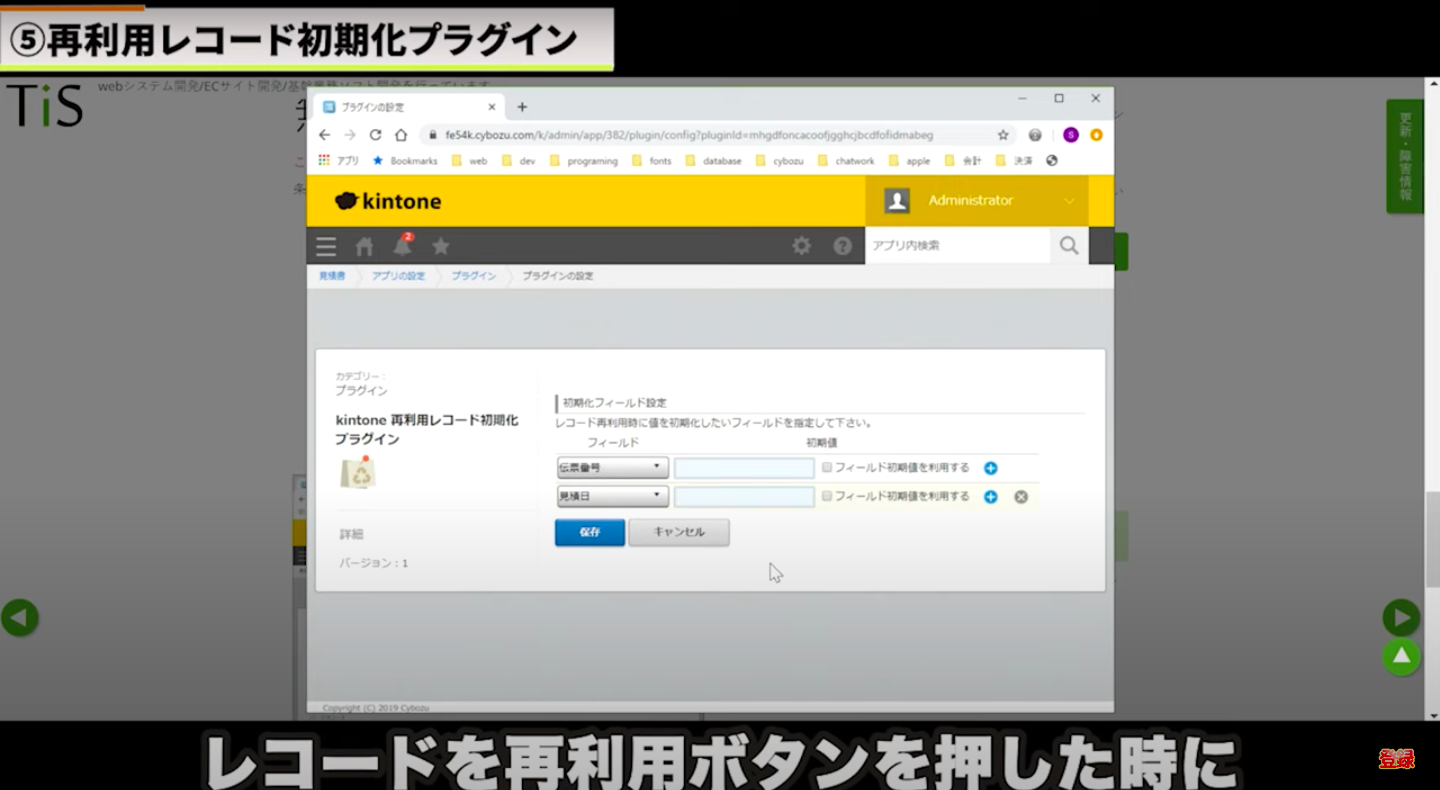Enable フィールド初期値を利用する for 伝票番号 row

point(827,468)
